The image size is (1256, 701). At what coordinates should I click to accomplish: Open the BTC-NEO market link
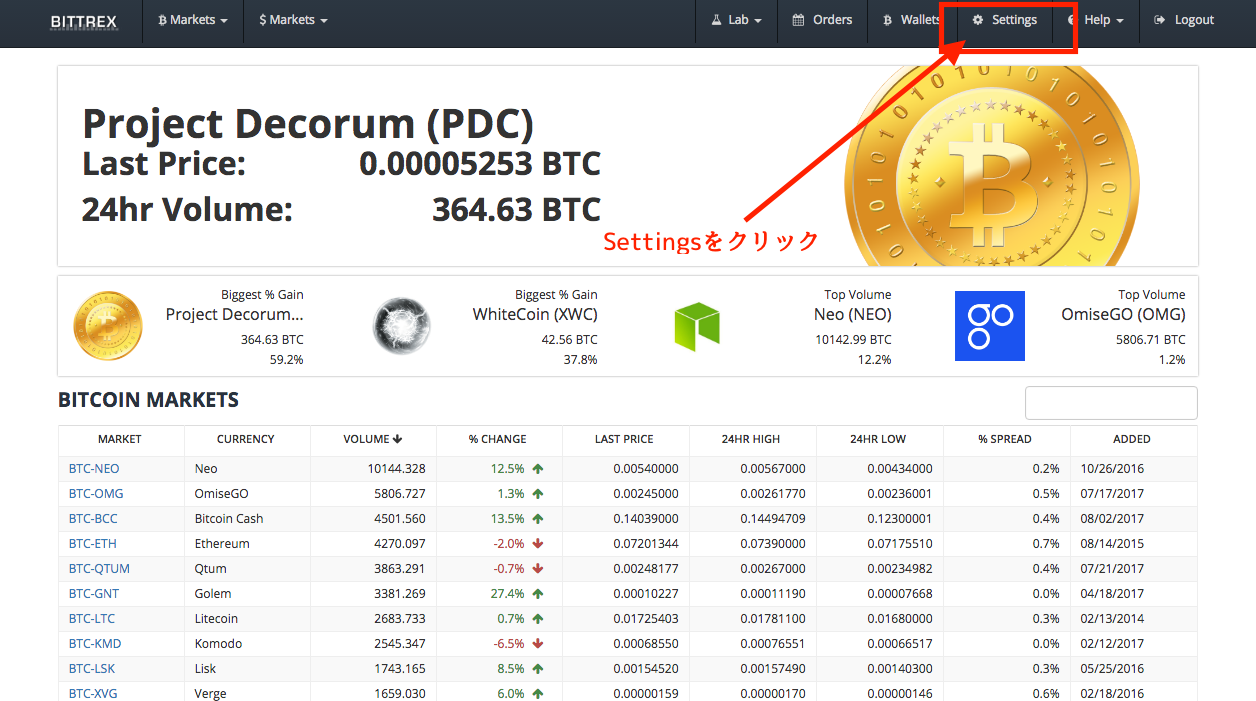click(94, 468)
